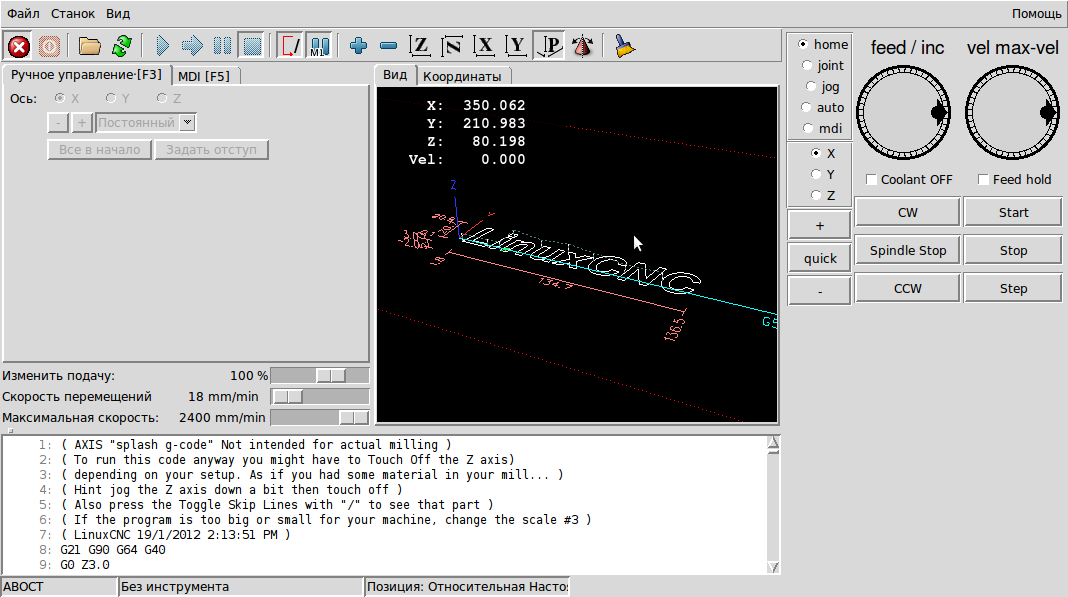
Task: Enable the Coolant OFF checkbox
Action: 871,179
